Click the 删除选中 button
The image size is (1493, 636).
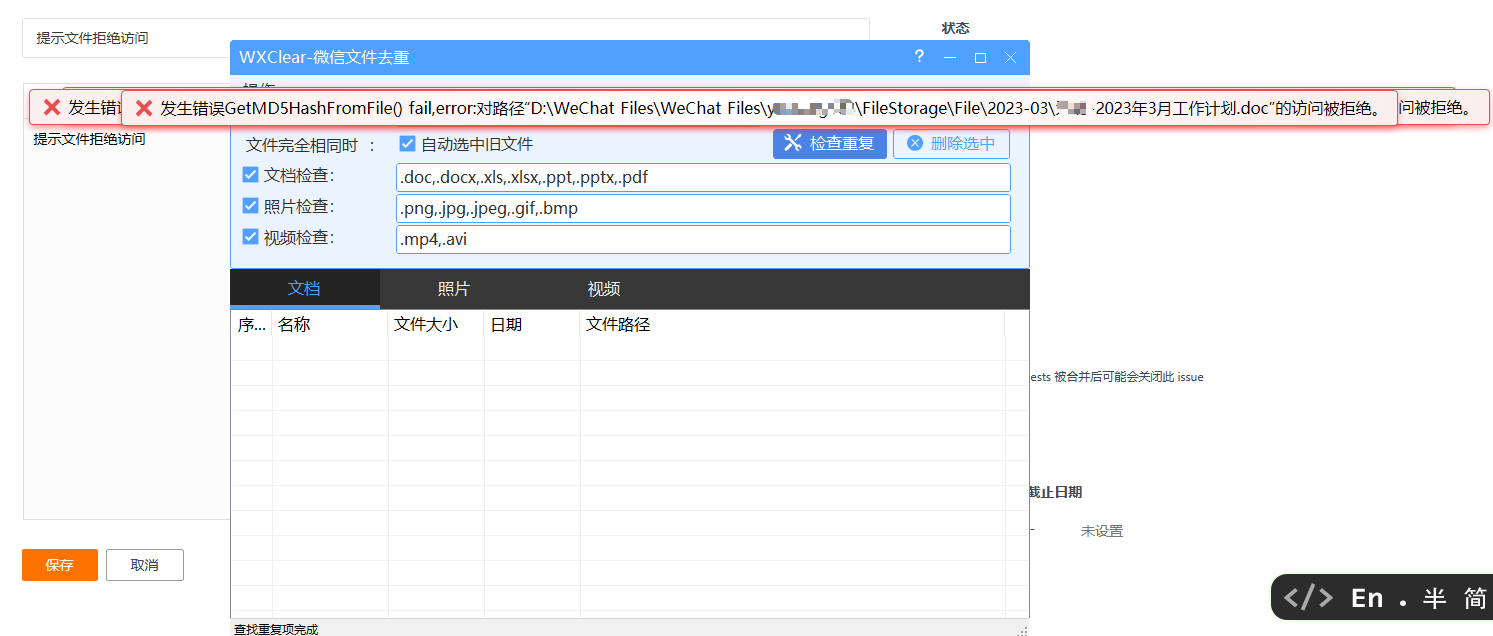(x=951, y=143)
